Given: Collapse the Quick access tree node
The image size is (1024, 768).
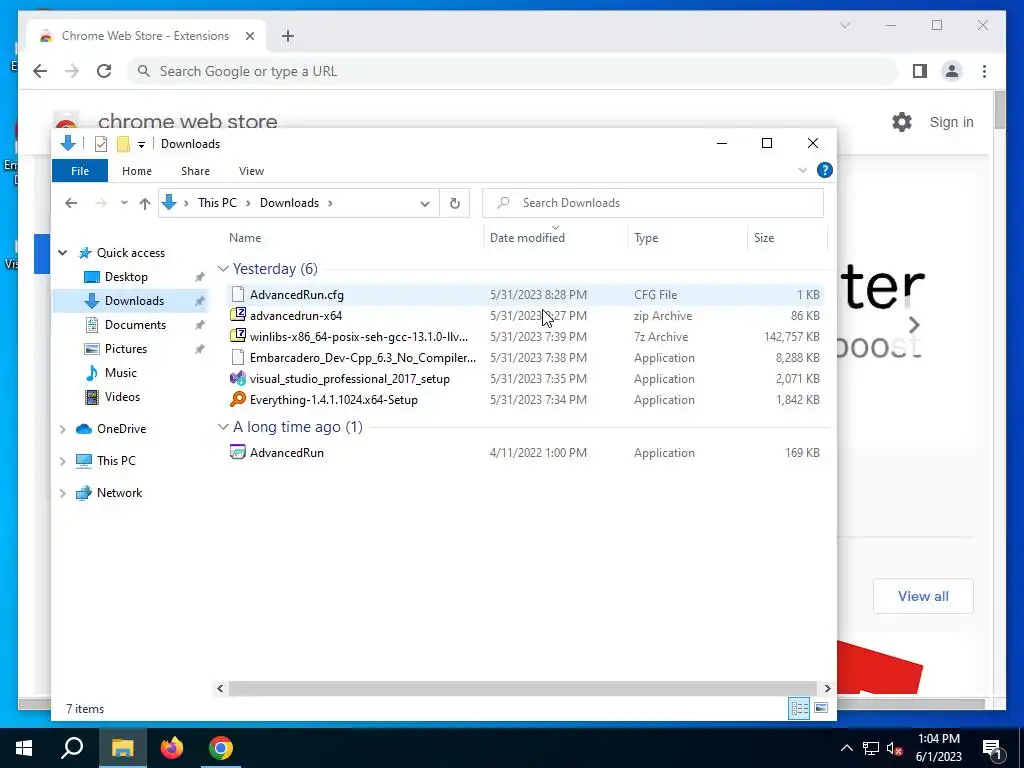Looking at the screenshot, I should coord(63,253).
